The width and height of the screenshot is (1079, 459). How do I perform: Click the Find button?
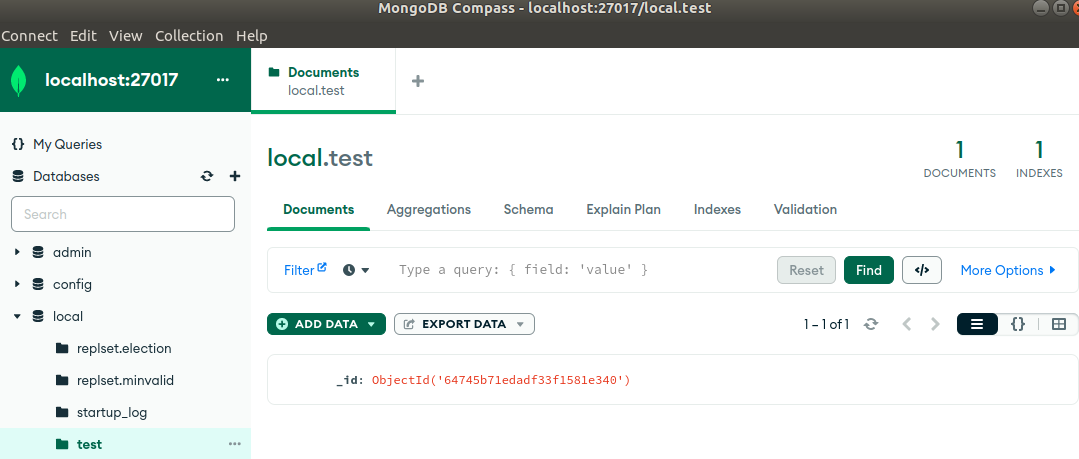(x=868, y=270)
